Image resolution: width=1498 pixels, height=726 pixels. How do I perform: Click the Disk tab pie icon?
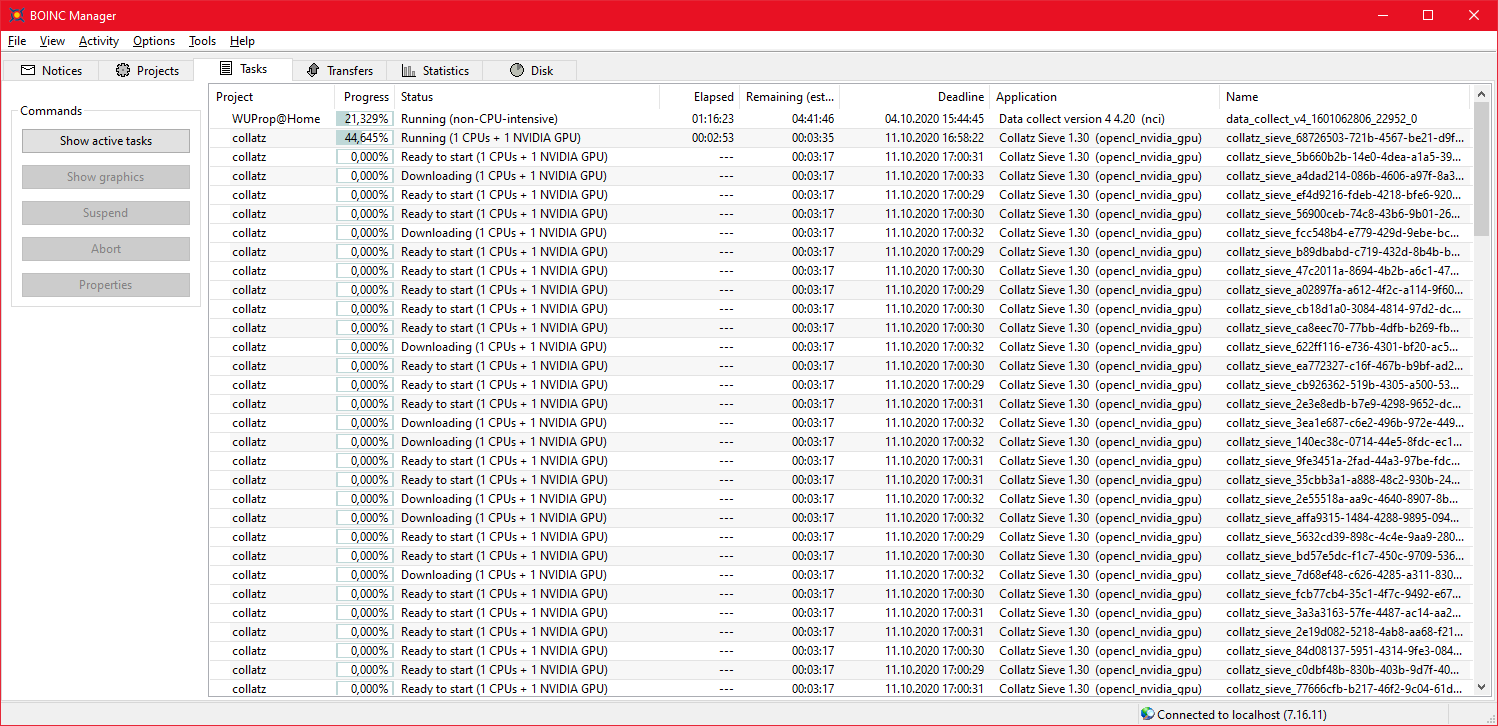517,71
